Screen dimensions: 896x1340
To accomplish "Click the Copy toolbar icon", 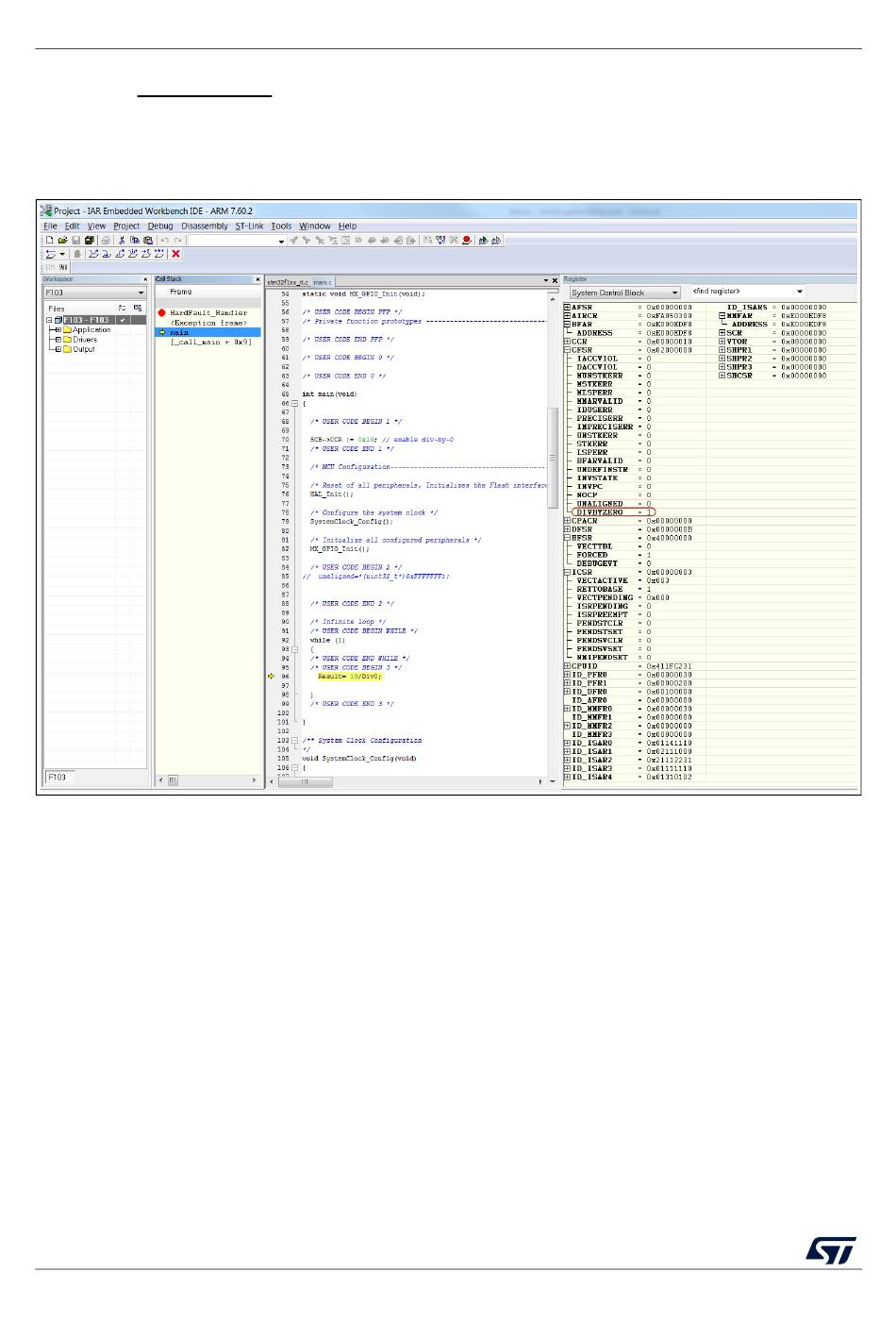I will click(x=135, y=241).
